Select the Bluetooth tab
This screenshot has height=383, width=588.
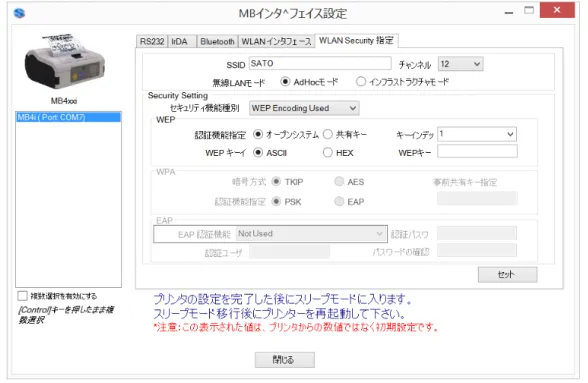pyautogui.click(x=217, y=41)
